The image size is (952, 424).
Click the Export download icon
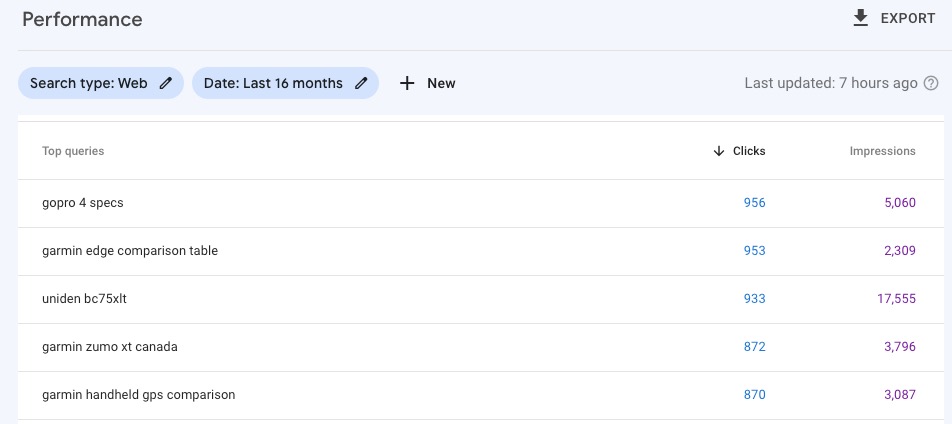click(860, 18)
